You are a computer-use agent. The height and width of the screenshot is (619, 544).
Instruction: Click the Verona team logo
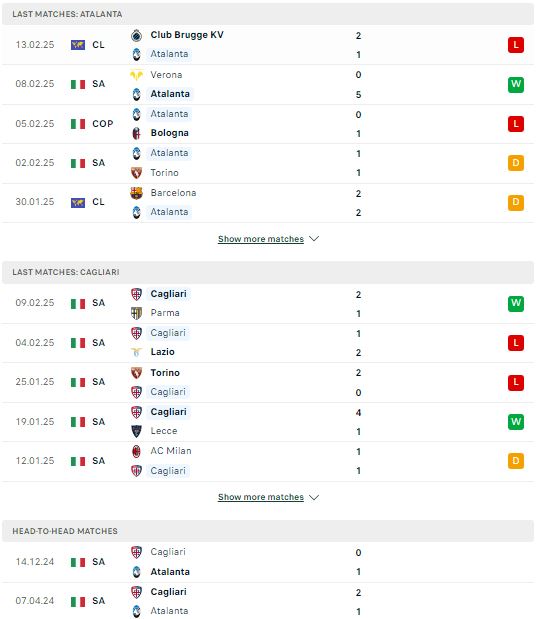point(136,75)
